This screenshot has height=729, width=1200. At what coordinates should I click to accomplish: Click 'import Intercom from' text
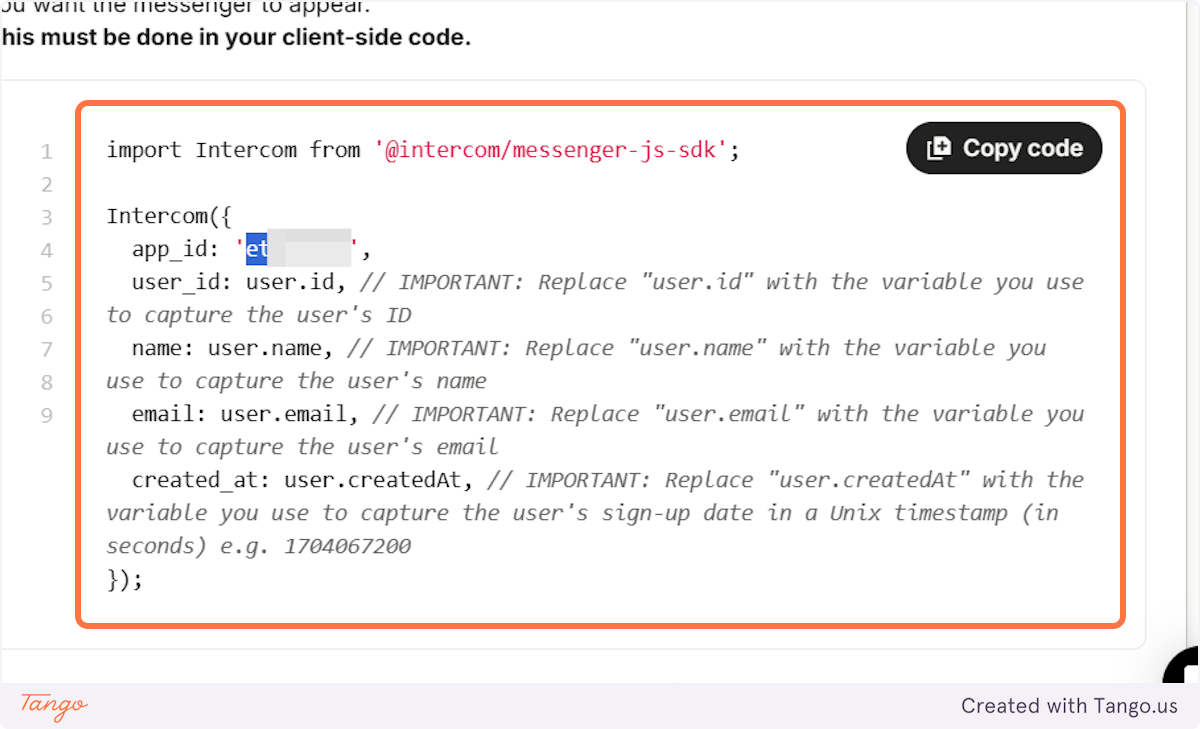click(x=233, y=150)
